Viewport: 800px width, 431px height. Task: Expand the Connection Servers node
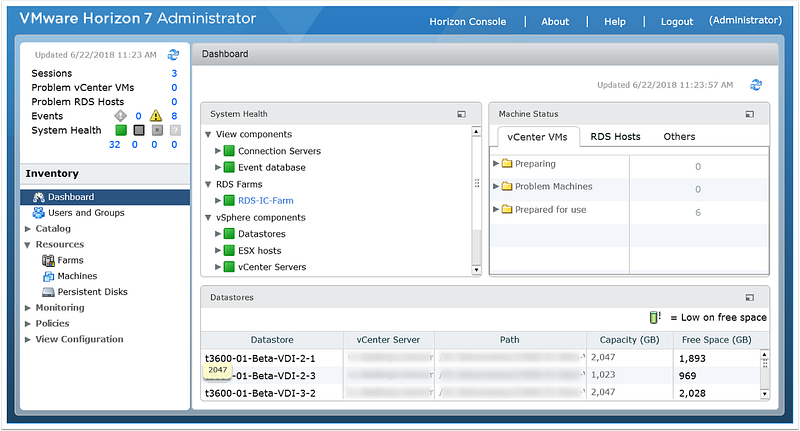[218, 151]
